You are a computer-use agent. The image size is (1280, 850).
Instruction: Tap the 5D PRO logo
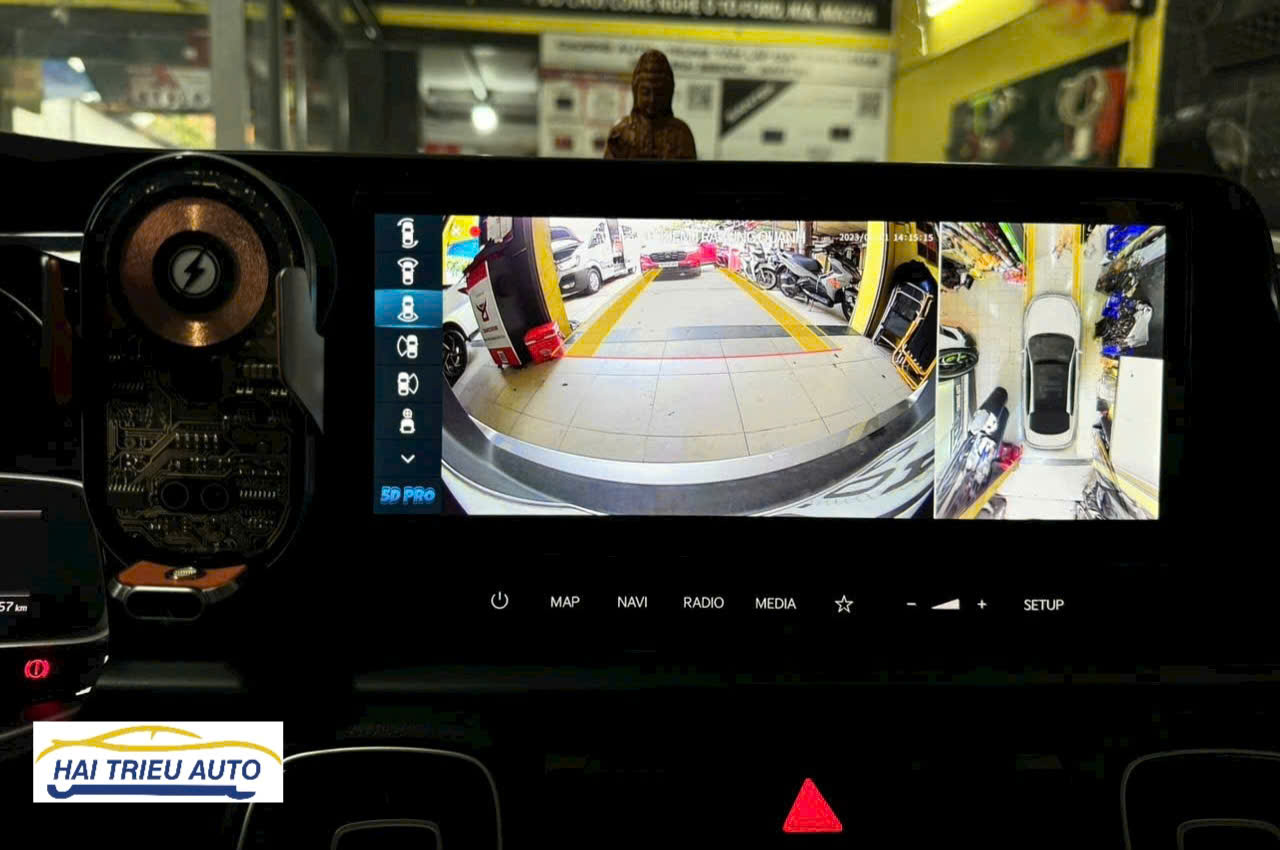click(407, 495)
